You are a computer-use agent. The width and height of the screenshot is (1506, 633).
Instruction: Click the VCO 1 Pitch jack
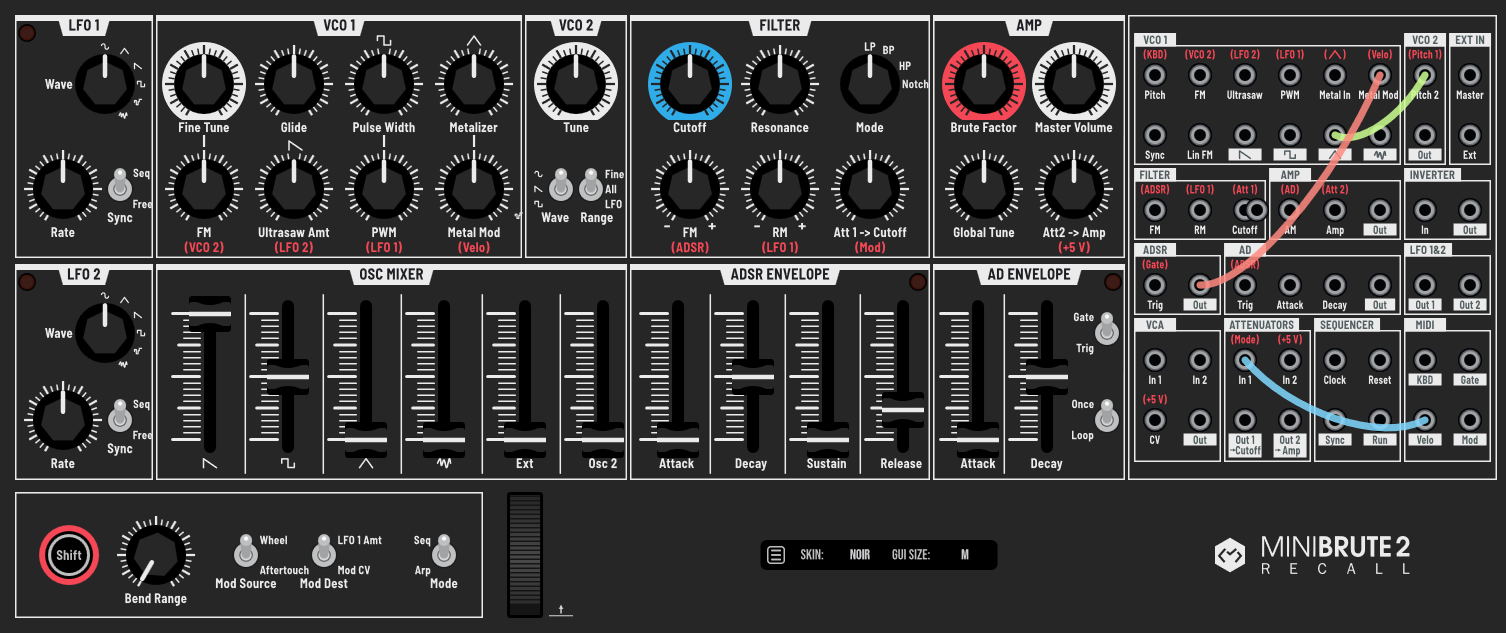[x=1154, y=76]
